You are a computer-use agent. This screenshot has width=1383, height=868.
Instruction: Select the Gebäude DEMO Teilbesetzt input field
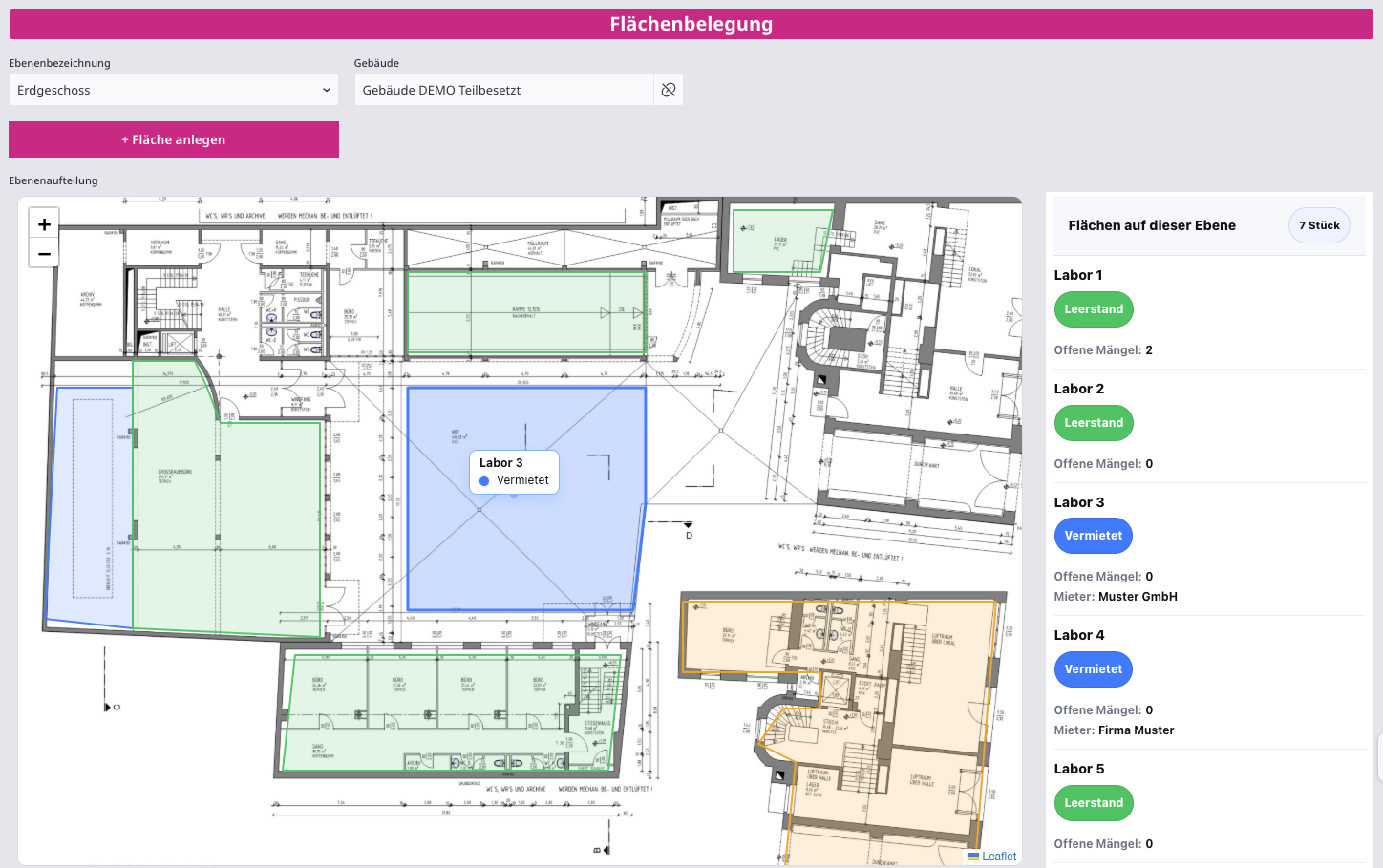click(503, 89)
